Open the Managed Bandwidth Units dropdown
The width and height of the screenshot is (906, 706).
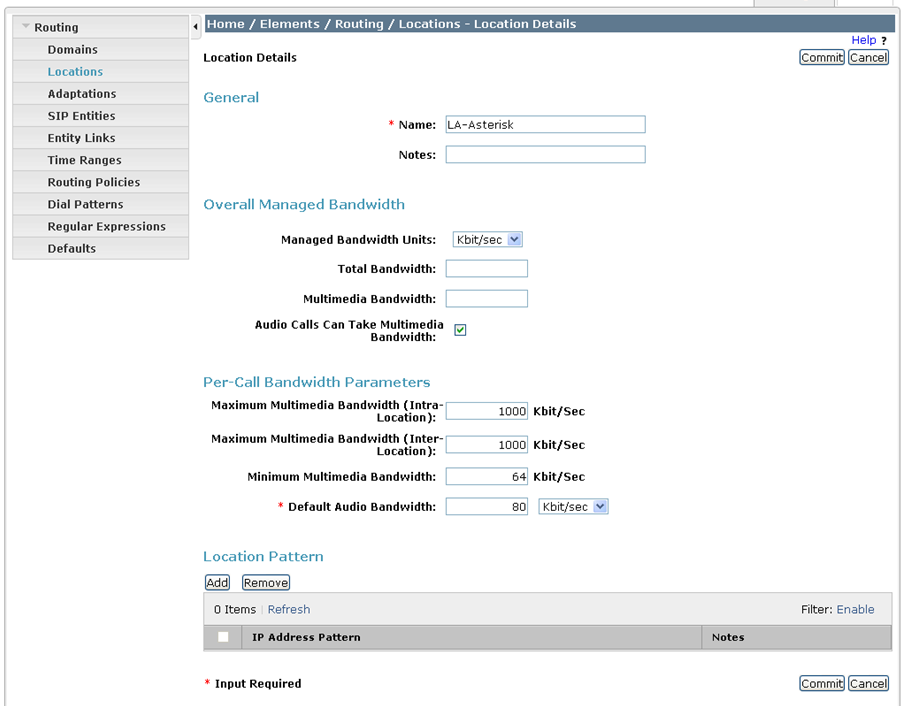(x=488, y=240)
